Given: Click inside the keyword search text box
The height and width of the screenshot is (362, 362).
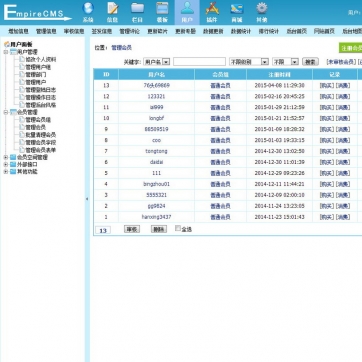Looking at the screenshot, I should point(199,62).
